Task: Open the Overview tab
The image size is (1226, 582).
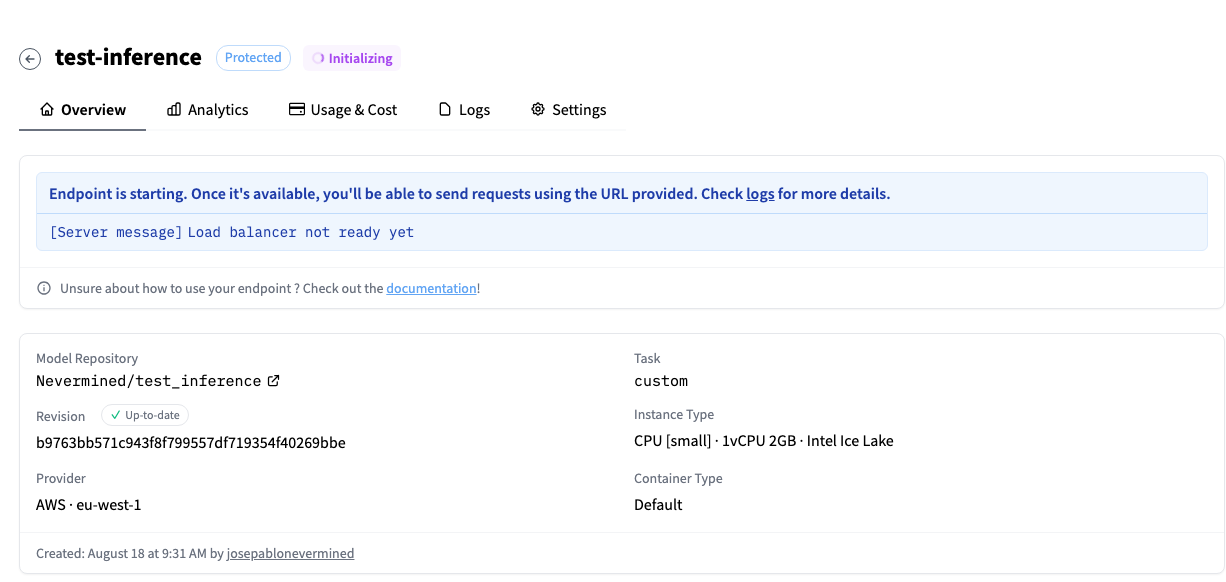Action: tap(83, 110)
